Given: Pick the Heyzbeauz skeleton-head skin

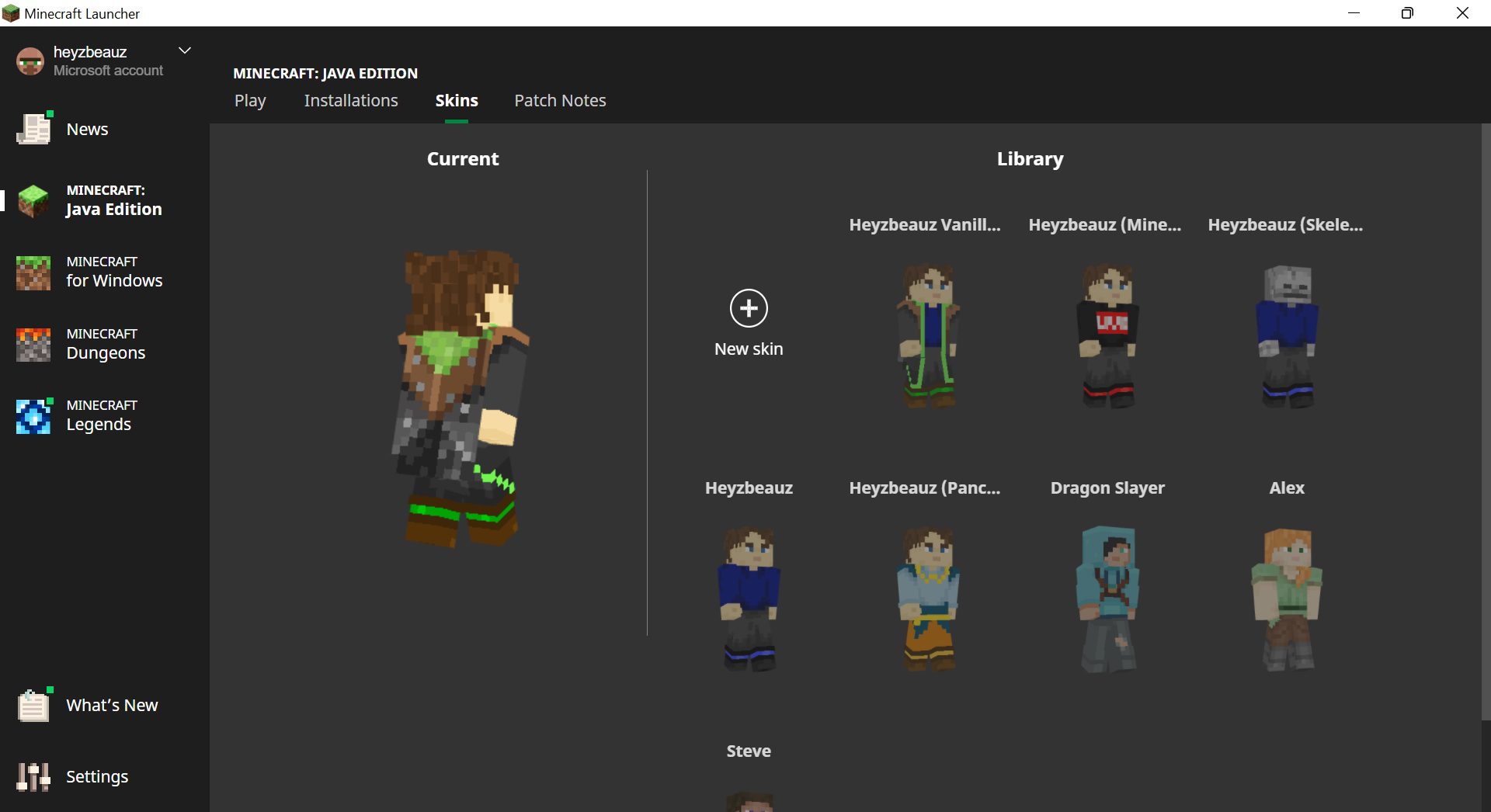Looking at the screenshot, I should tap(1287, 335).
